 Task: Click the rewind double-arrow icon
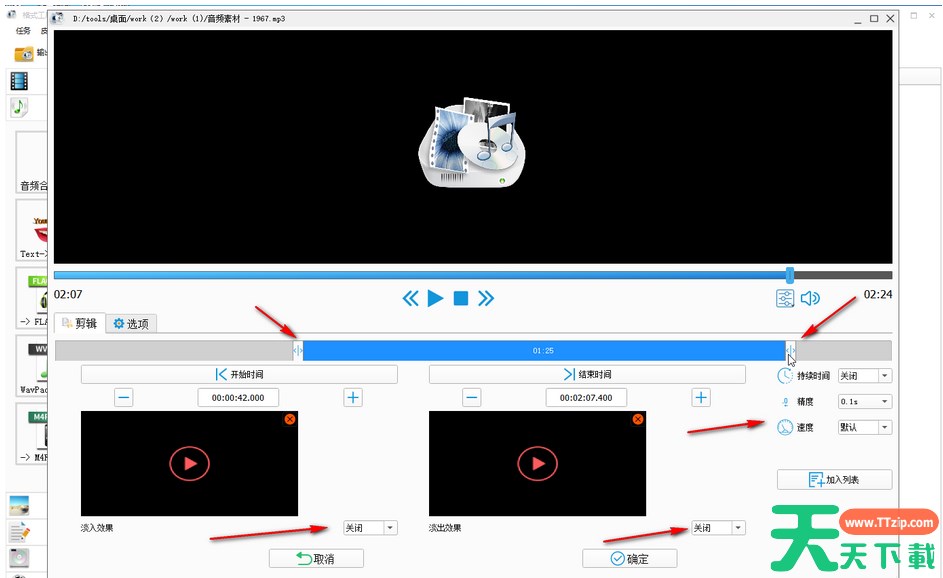(x=410, y=298)
